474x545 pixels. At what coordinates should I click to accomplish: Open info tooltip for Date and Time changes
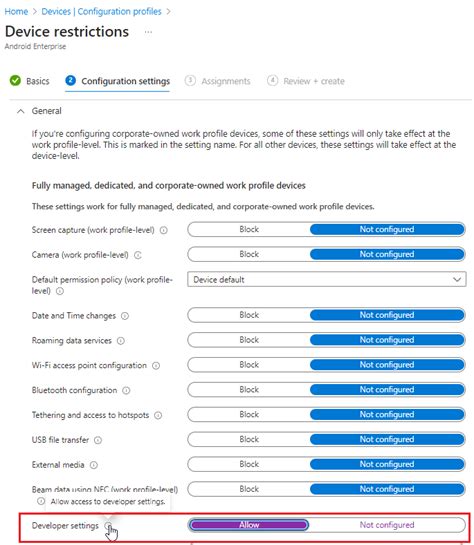point(125,316)
